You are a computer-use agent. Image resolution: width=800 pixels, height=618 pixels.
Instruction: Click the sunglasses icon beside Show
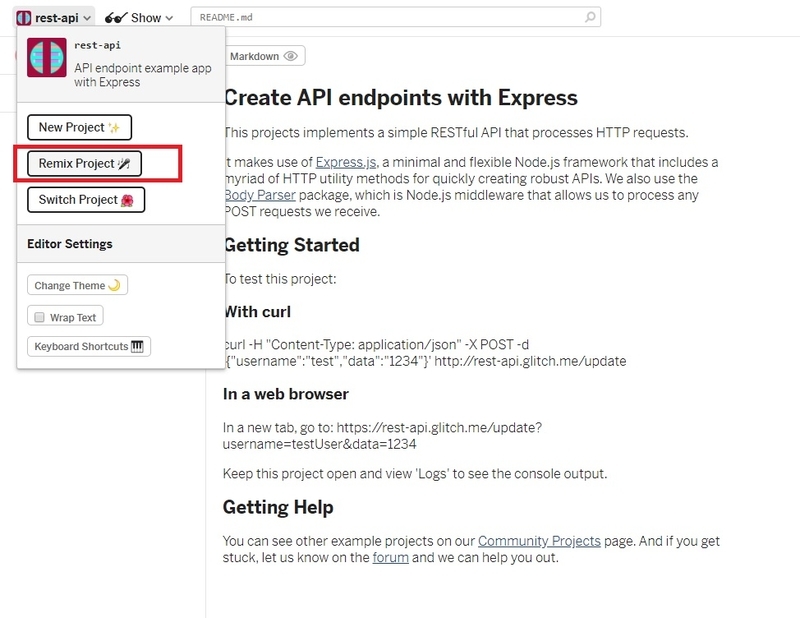(116, 18)
